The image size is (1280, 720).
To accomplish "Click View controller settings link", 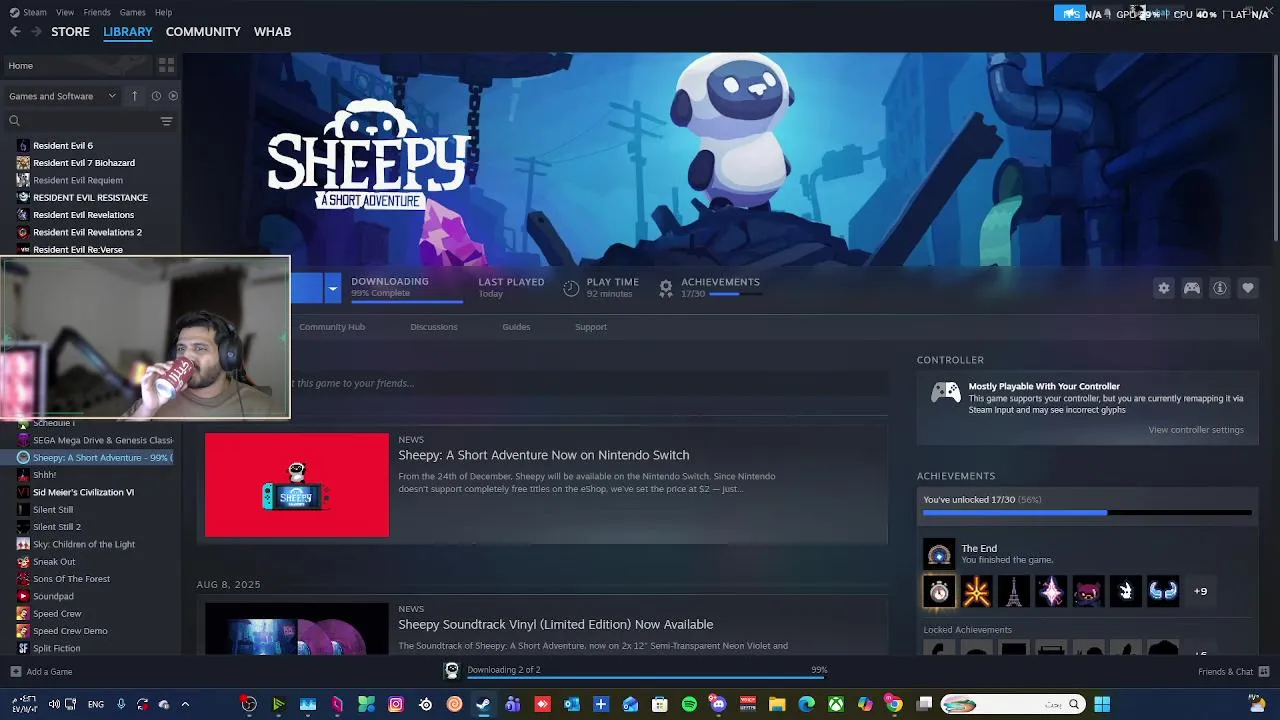I will tap(1196, 430).
